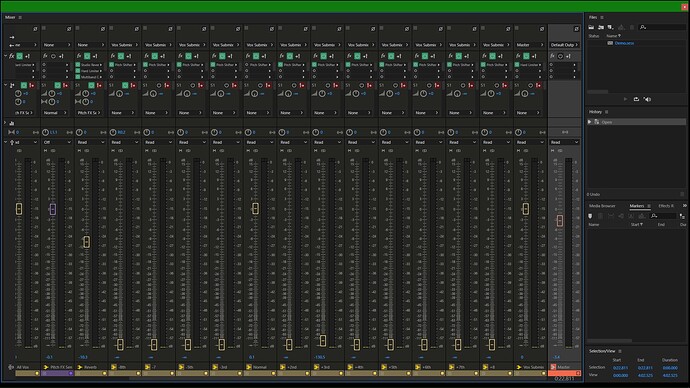Enable fx power on the Pitch FX Sen track
Viewport: 690px width, 388px height.
pos(53,56)
